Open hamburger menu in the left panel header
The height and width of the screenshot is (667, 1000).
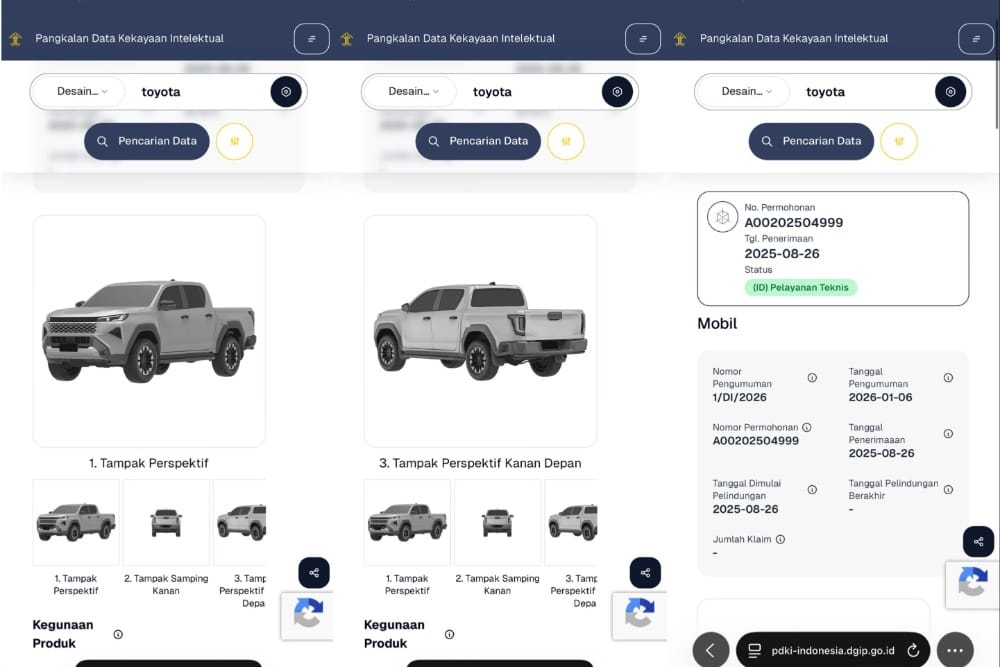click(x=311, y=39)
